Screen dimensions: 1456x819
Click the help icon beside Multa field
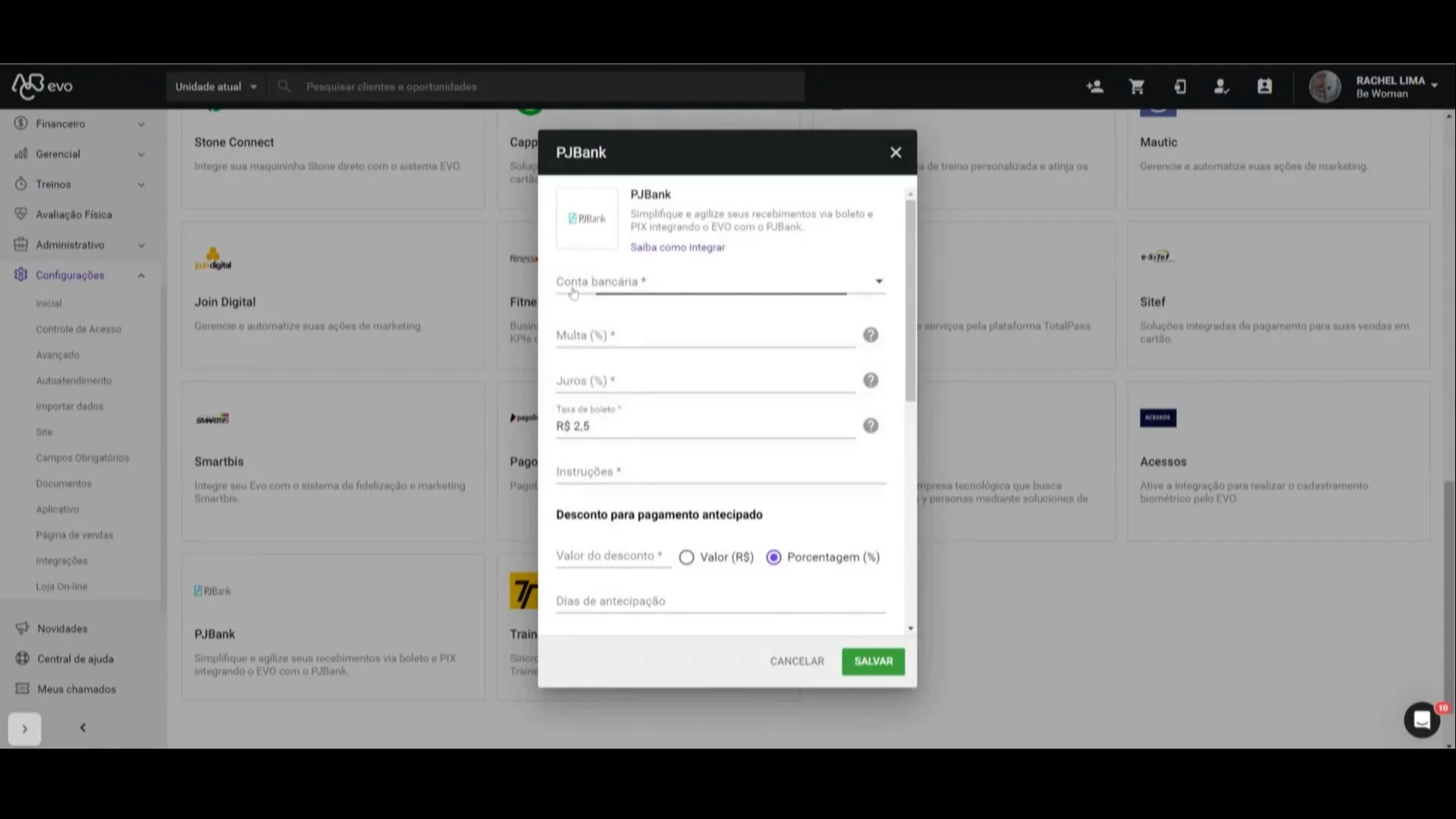pyautogui.click(x=871, y=335)
